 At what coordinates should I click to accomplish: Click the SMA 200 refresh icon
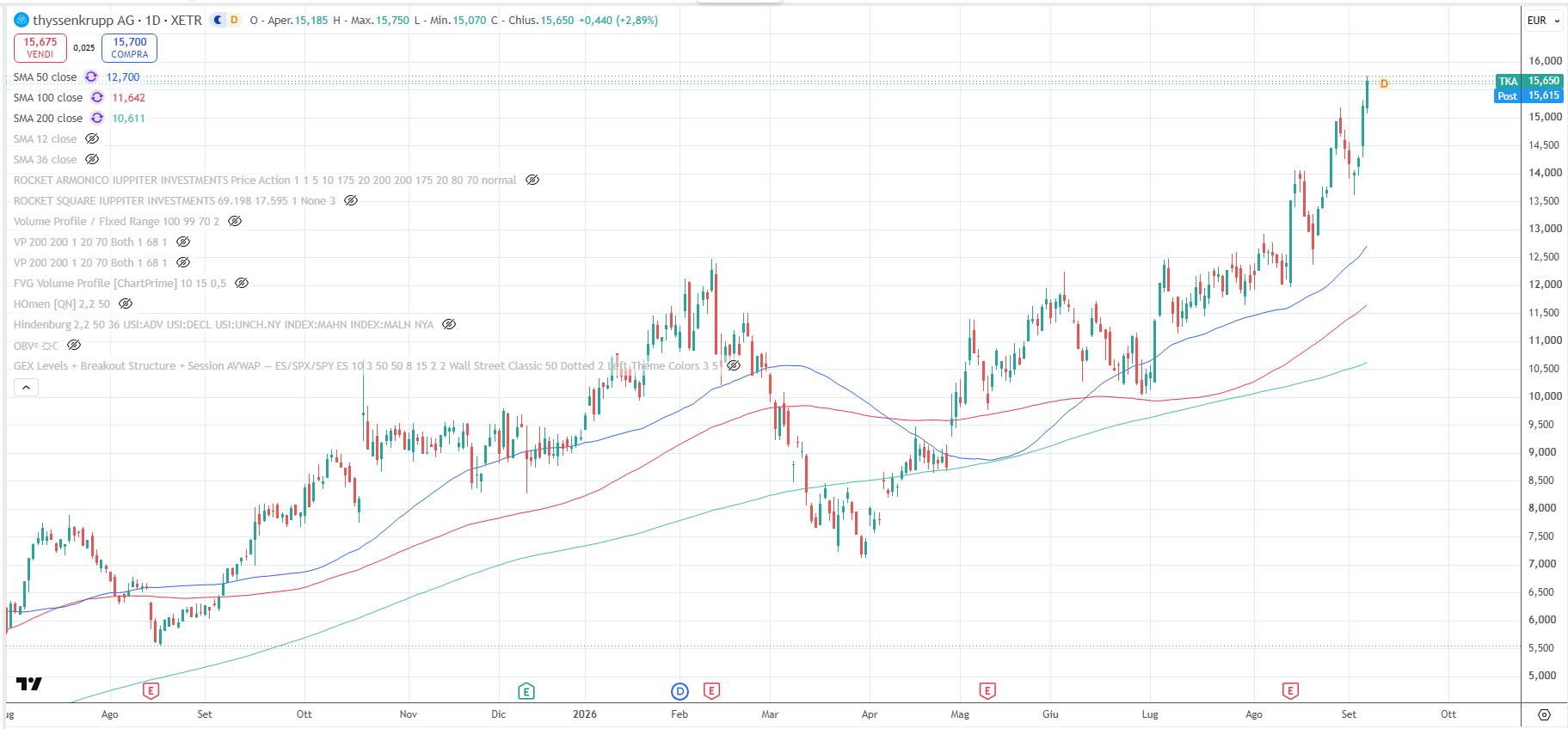tap(97, 118)
